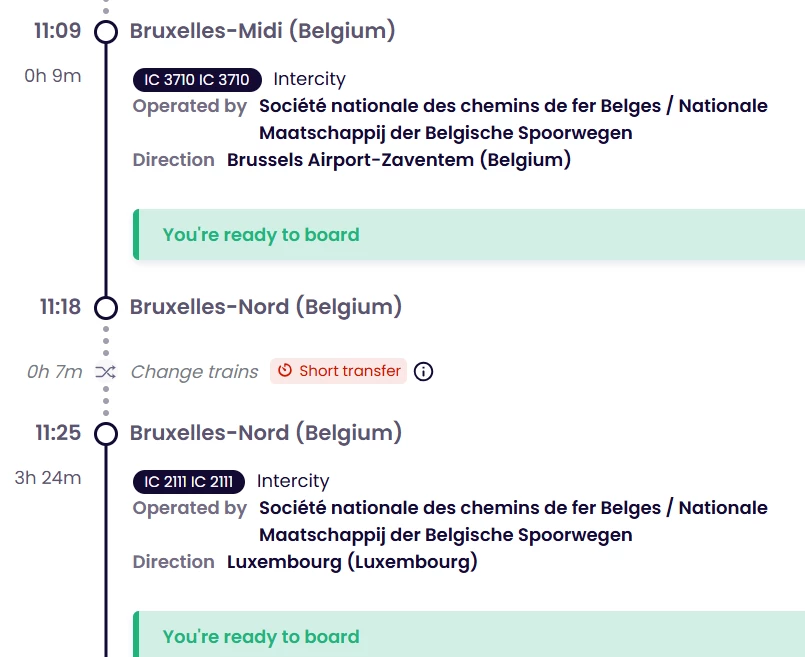The image size is (805, 657).
Task: Open the 11:25 Bruxelles-Nord departure station name
Action: [x=265, y=433]
